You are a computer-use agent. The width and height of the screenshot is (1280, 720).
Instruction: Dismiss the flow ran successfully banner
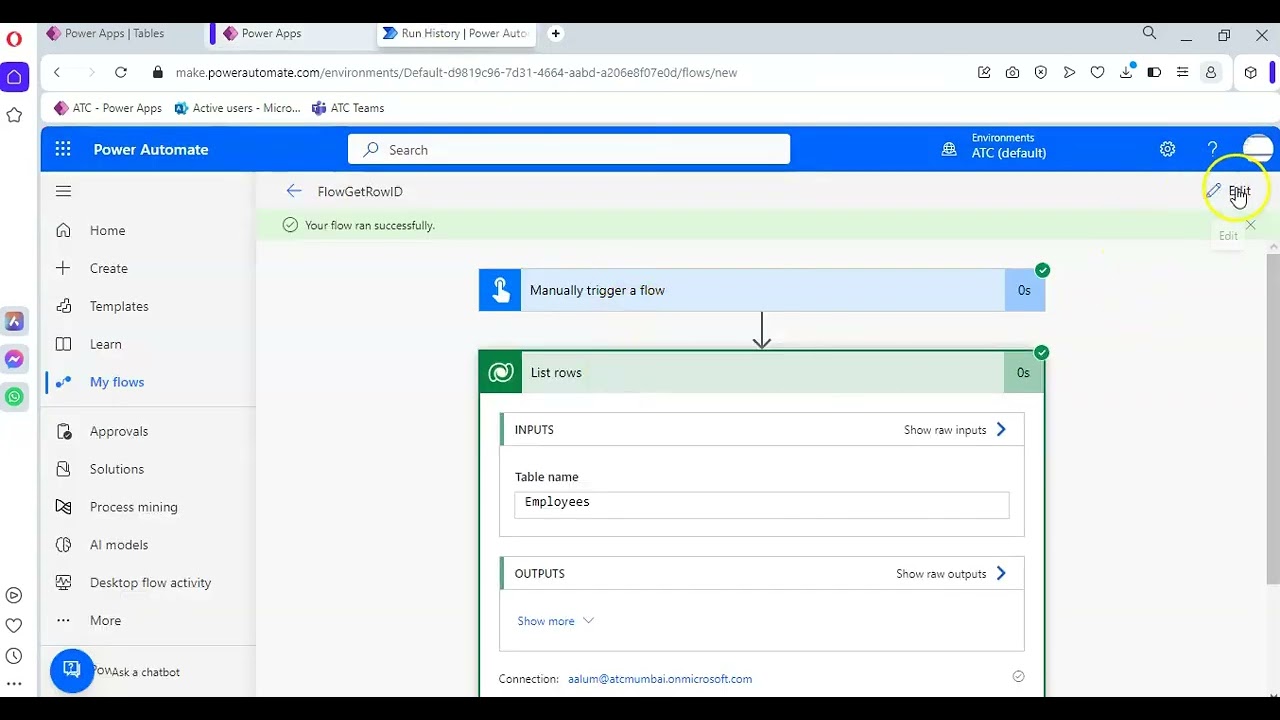click(x=1250, y=225)
